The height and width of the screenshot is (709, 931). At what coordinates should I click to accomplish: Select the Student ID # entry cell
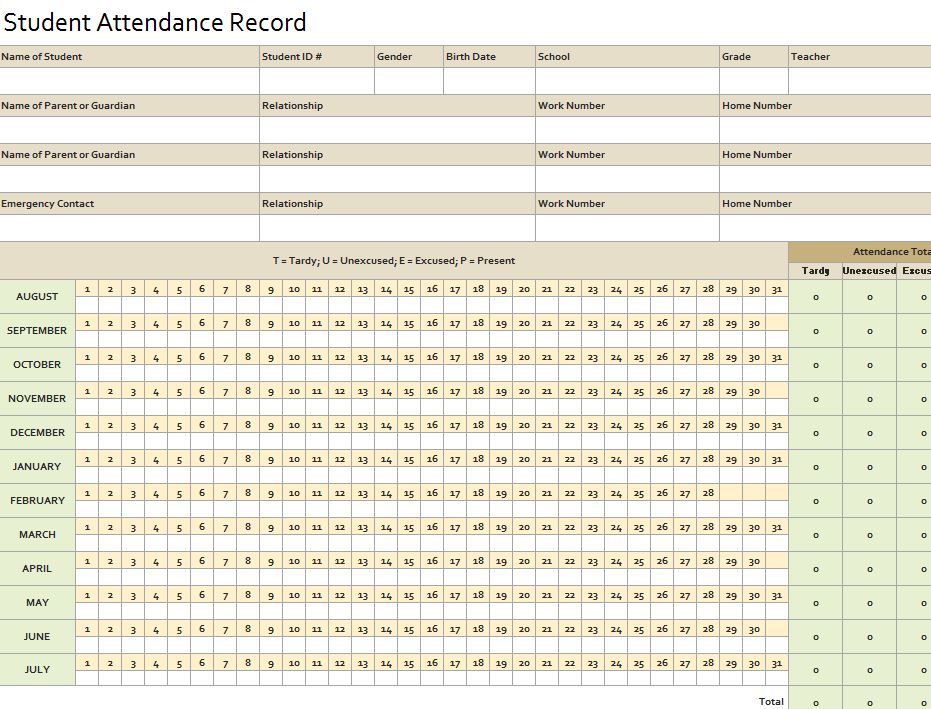point(316,81)
